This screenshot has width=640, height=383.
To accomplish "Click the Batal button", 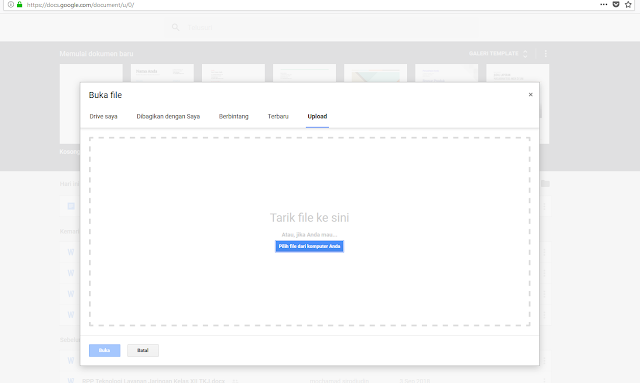I will (x=143, y=350).
